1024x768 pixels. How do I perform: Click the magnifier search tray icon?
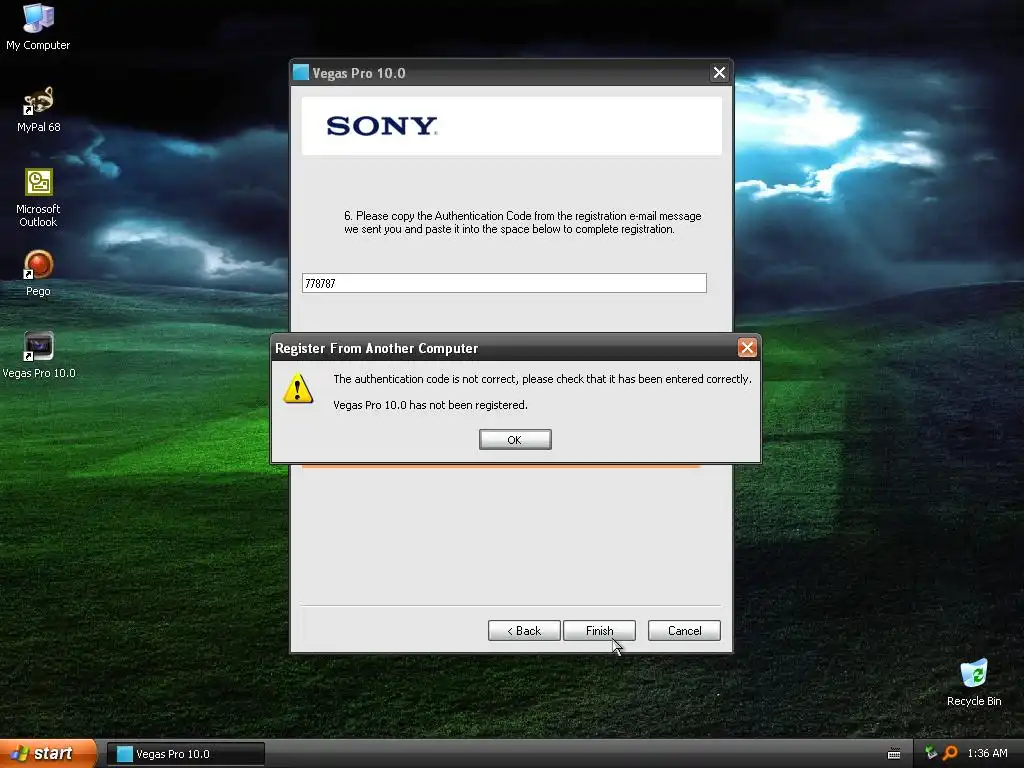pyautogui.click(x=950, y=753)
